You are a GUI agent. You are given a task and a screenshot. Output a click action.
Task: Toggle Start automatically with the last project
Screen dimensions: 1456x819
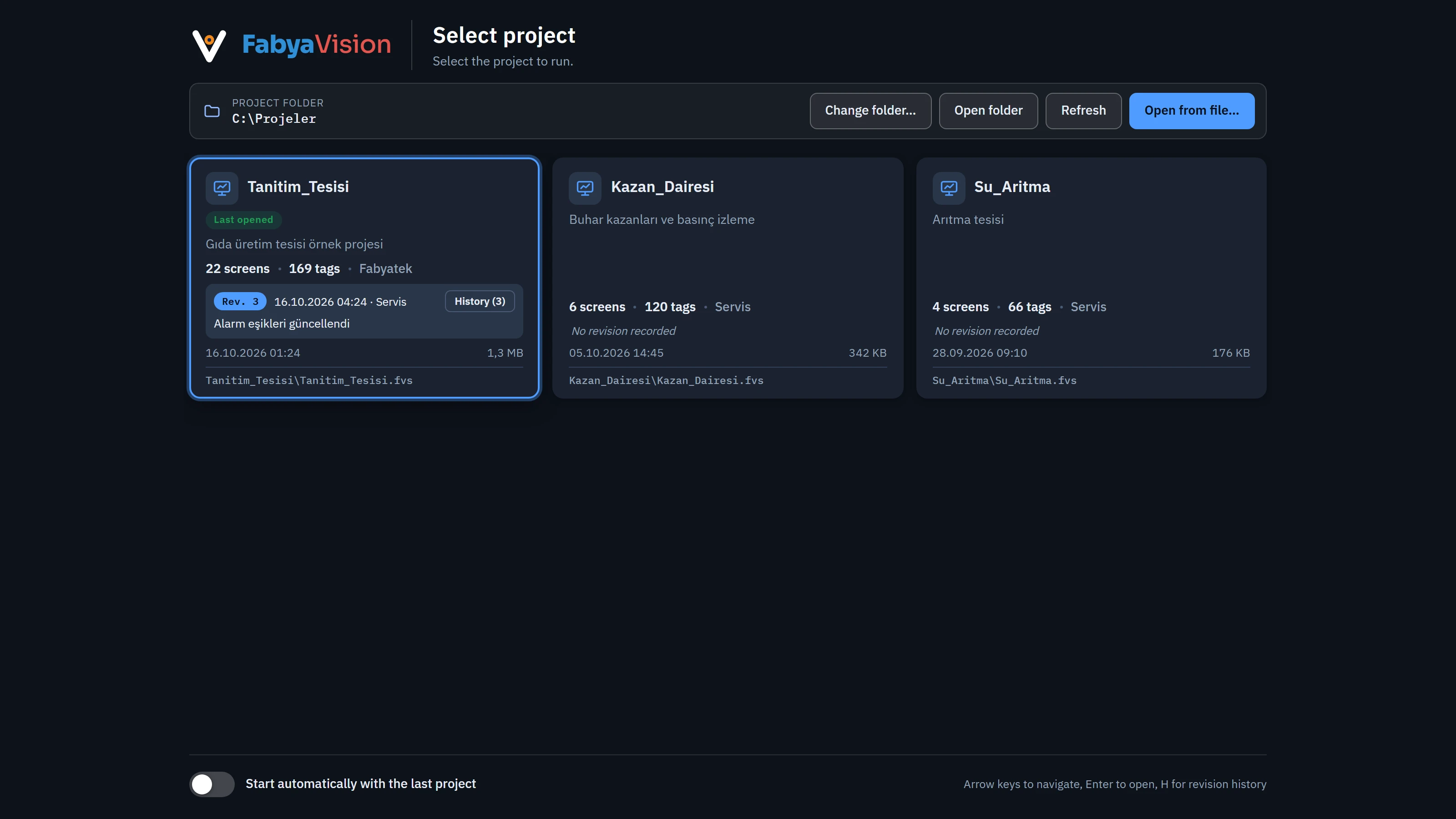[212, 784]
